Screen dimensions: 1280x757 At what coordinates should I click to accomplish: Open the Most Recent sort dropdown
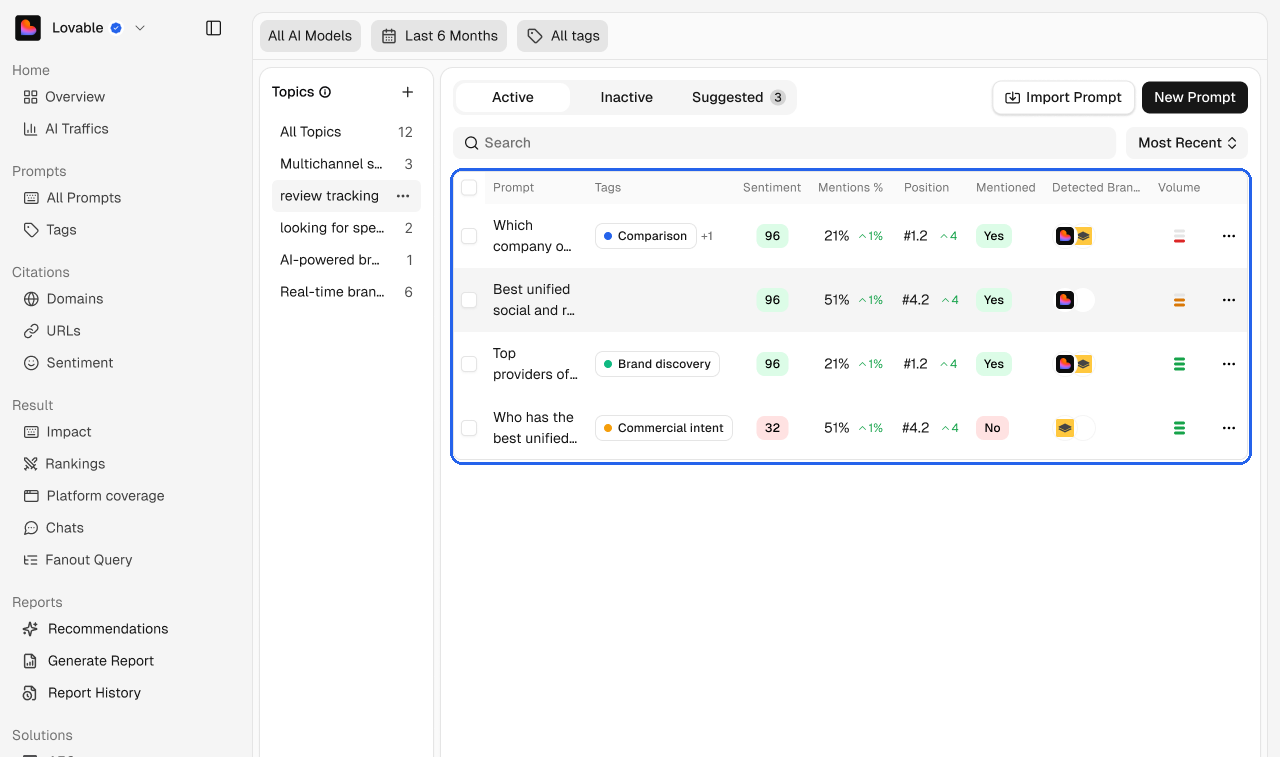(1187, 143)
